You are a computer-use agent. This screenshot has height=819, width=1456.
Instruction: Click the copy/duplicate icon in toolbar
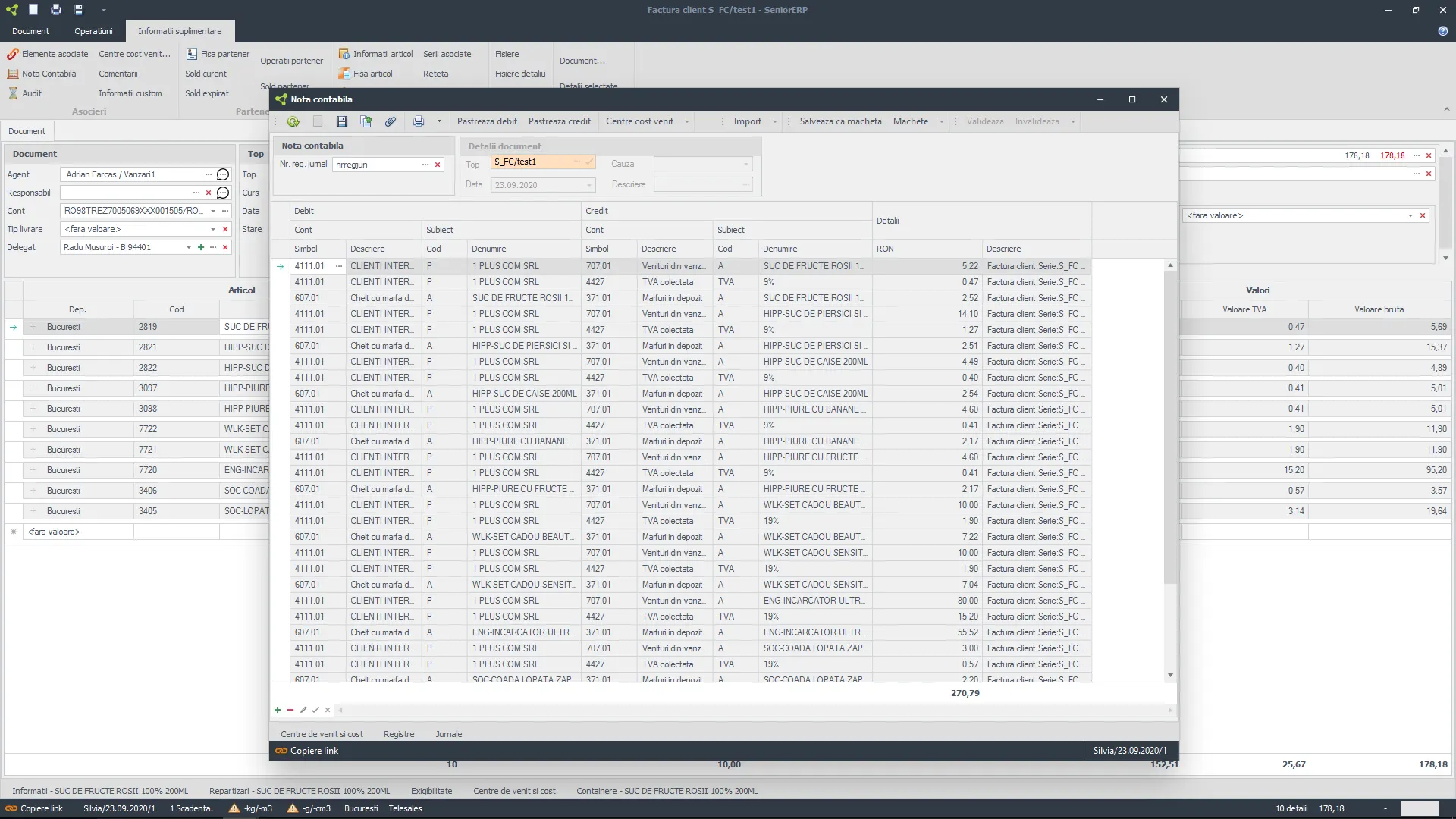pyautogui.click(x=367, y=121)
